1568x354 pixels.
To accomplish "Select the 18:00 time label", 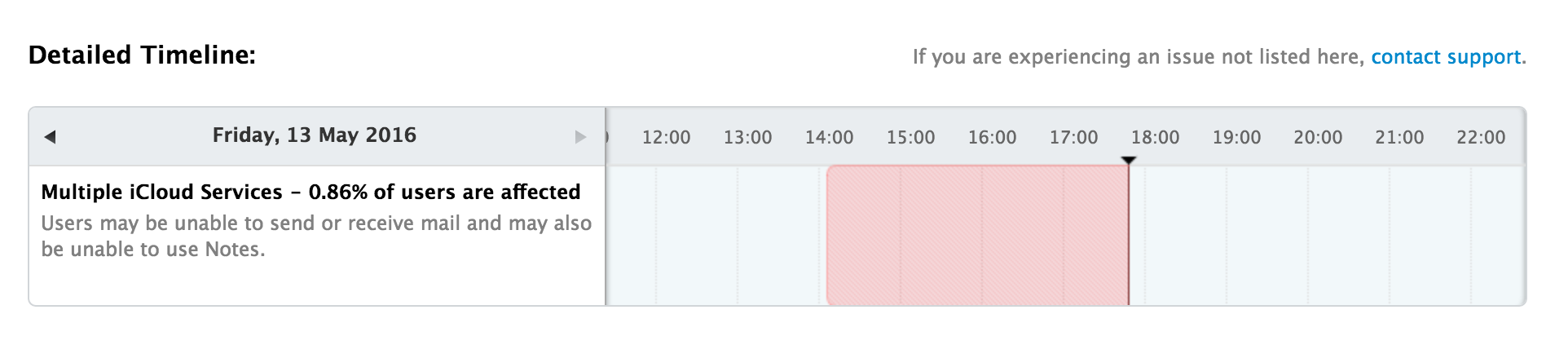I will pos(1155,138).
